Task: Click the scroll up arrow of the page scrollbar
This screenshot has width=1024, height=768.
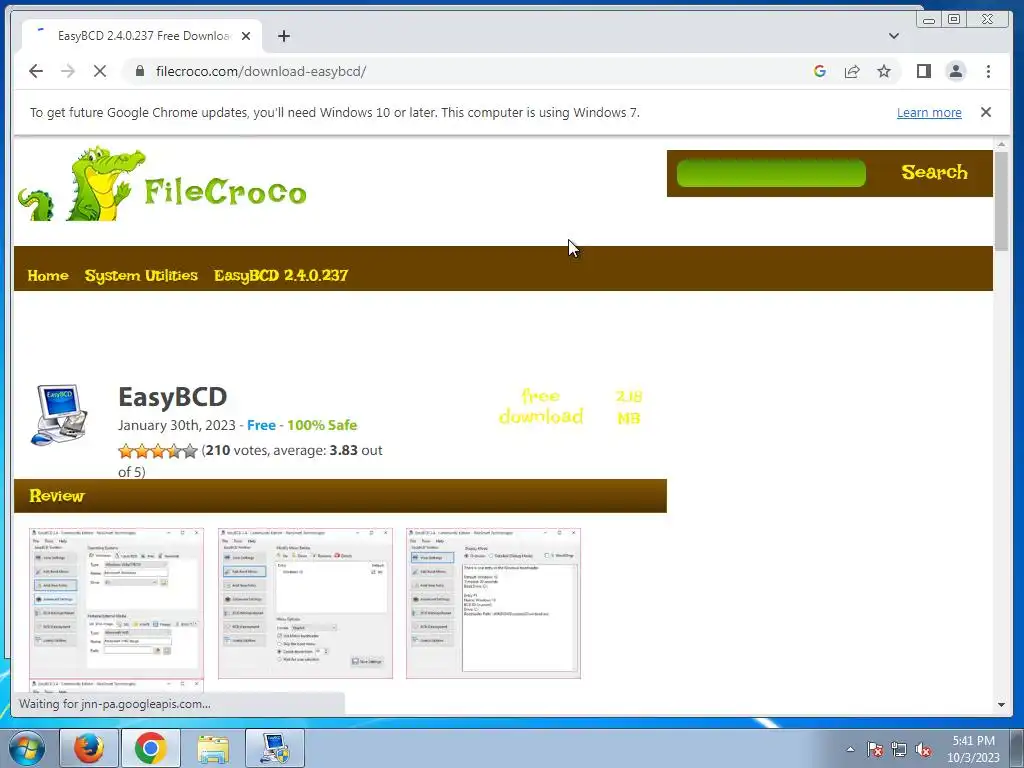Action: 1001,144
